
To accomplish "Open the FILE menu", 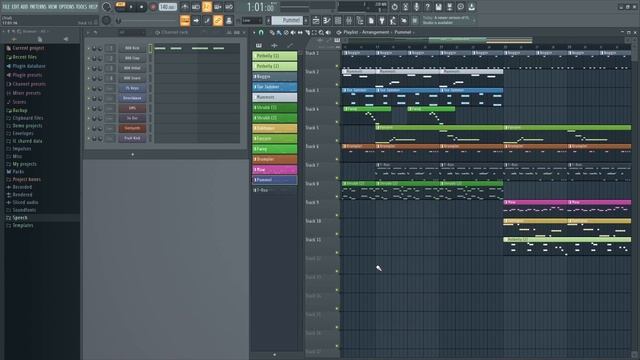I will (x=6, y=7).
